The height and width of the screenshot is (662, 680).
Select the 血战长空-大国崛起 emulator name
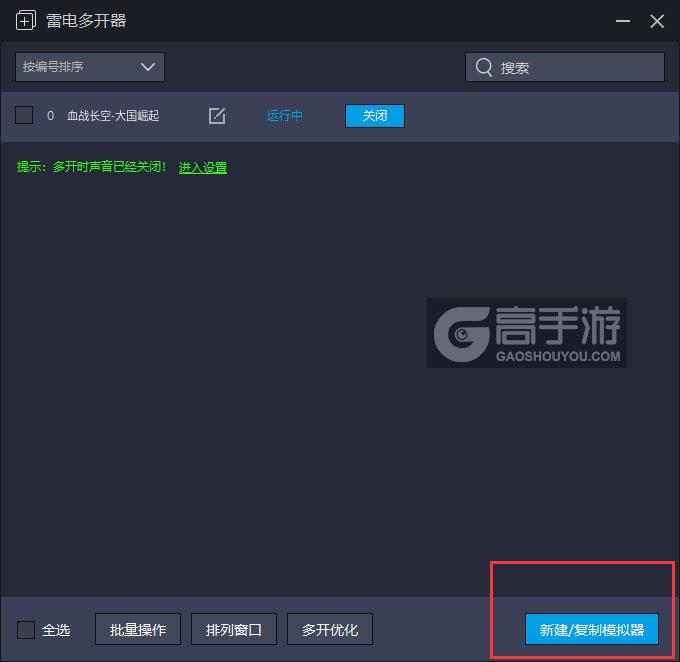pos(113,116)
